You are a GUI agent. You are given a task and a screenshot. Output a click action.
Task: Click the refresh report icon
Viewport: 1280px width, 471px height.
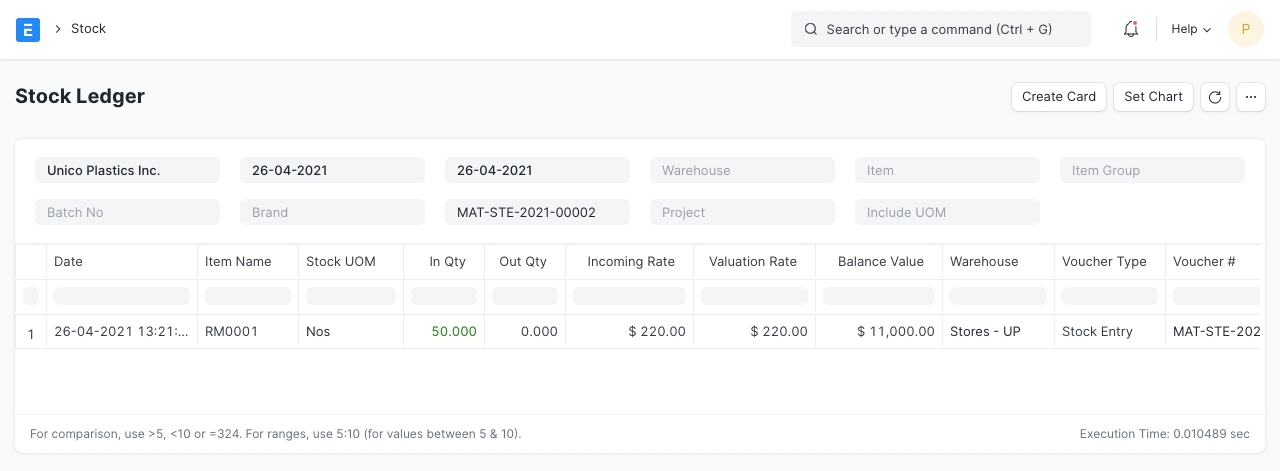pyautogui.click(x=1215, y=97)
